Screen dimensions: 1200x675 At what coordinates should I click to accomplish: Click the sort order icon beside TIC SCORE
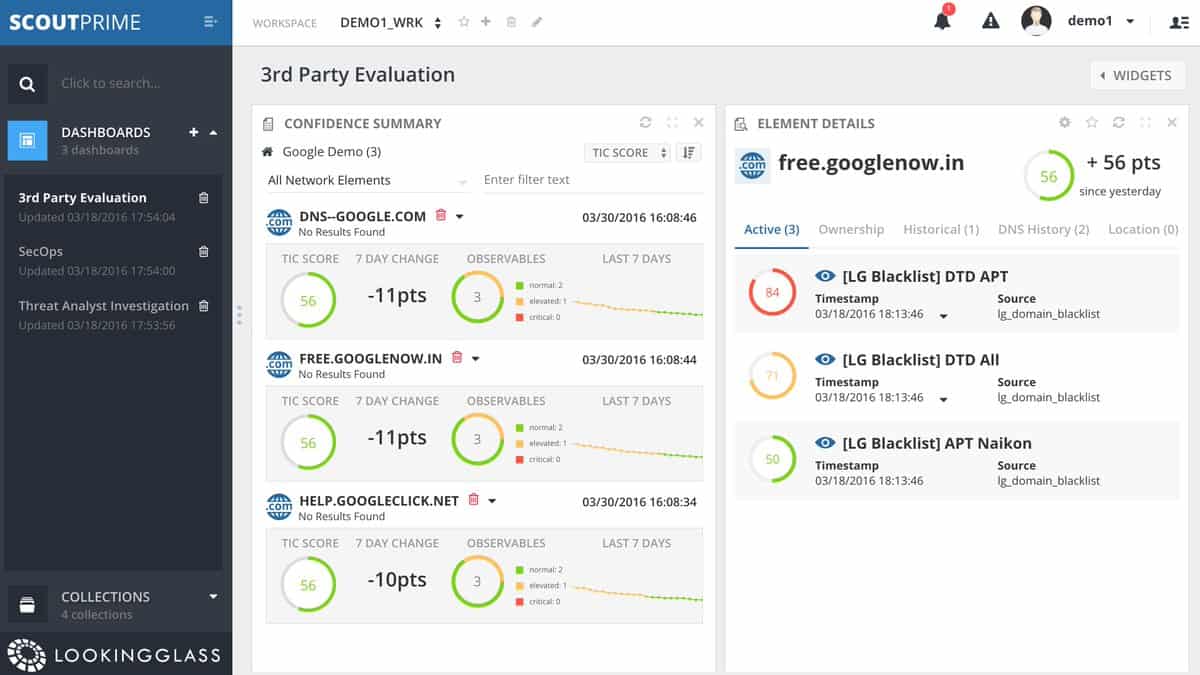(x=689, y=152)
